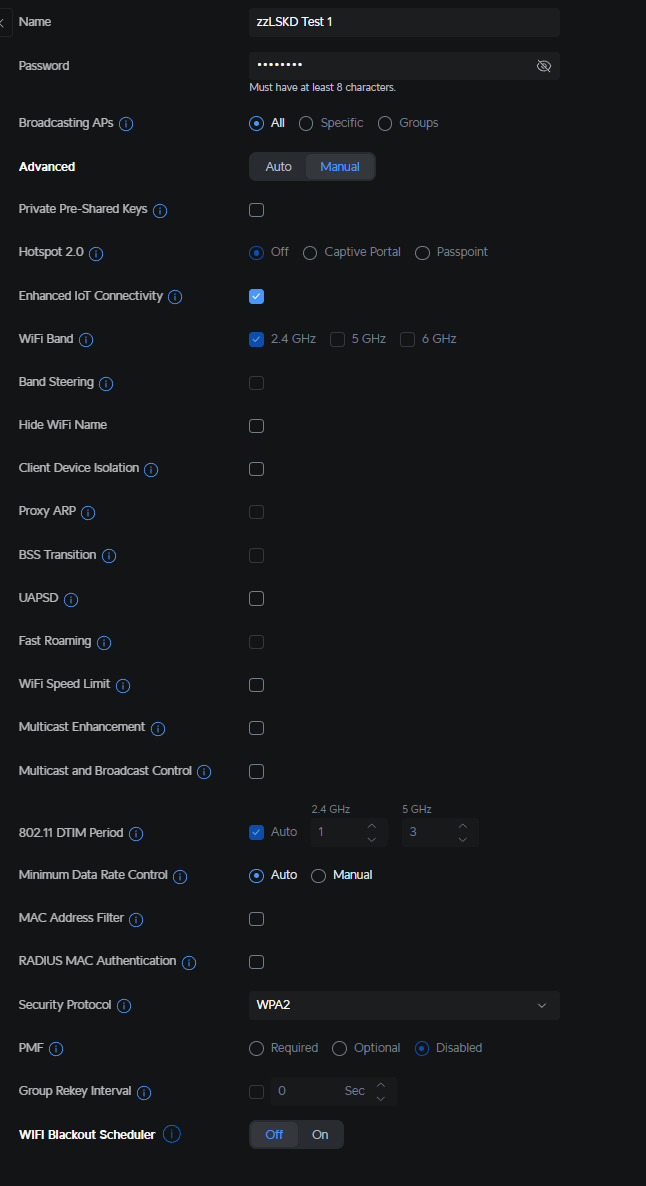Click info icon next to WiFi Blackout Scheduler
The height and width of the screenshot is (1186, 646).
pyautogui.click(x=172, y=1134)
